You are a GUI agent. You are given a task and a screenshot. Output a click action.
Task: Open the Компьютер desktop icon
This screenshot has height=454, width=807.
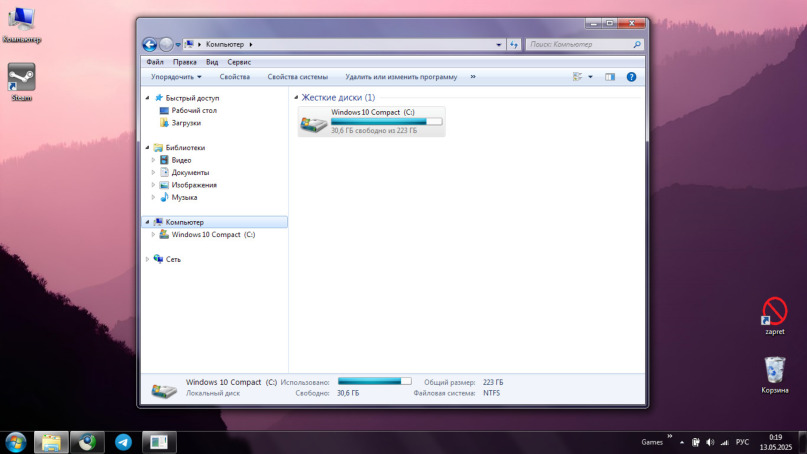click(x=21, y=25)
